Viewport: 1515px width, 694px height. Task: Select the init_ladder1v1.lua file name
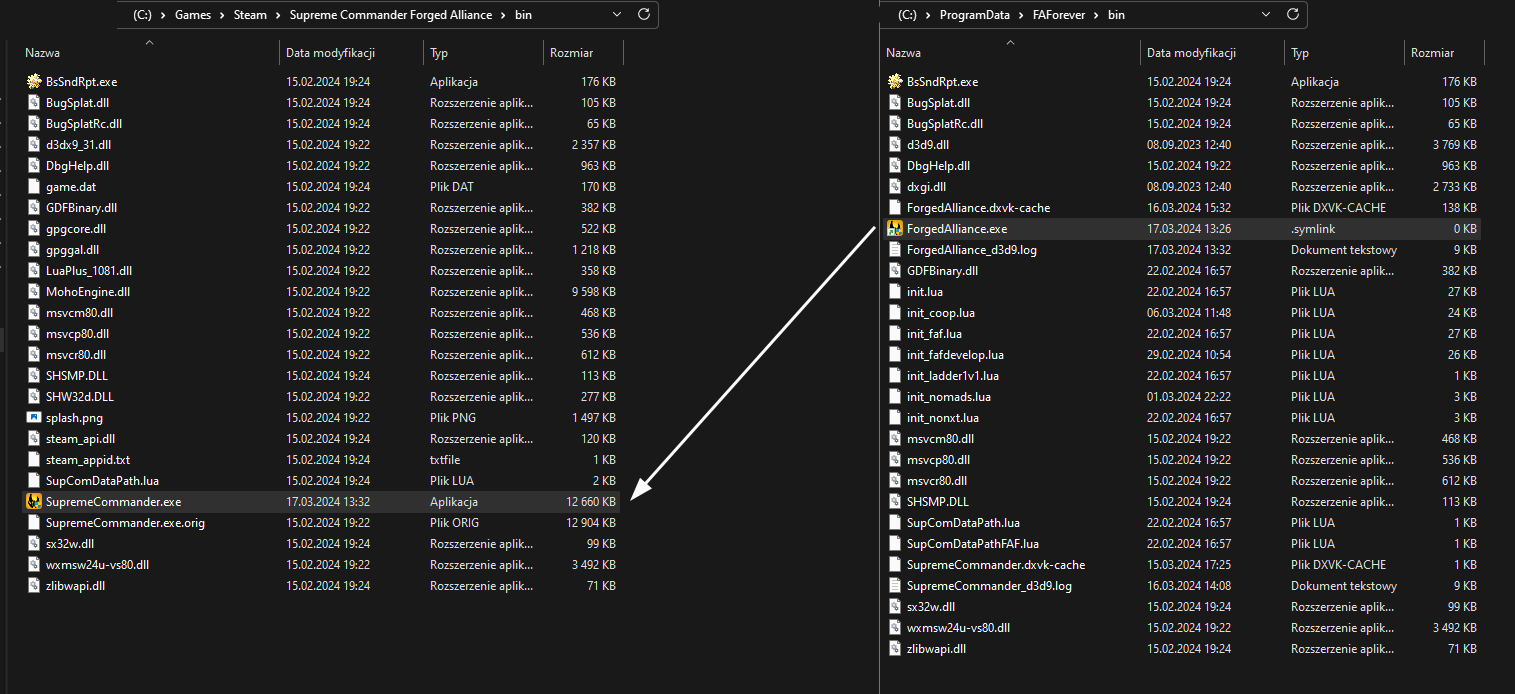coord(953,376)
